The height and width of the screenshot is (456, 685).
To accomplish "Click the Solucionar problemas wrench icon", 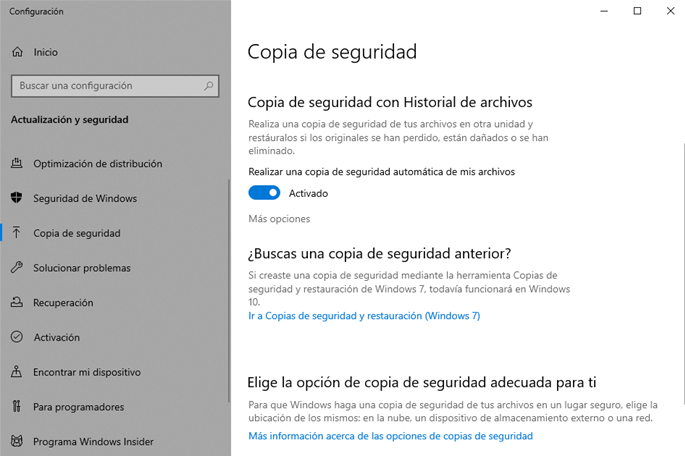I will [x=16, y=268].
